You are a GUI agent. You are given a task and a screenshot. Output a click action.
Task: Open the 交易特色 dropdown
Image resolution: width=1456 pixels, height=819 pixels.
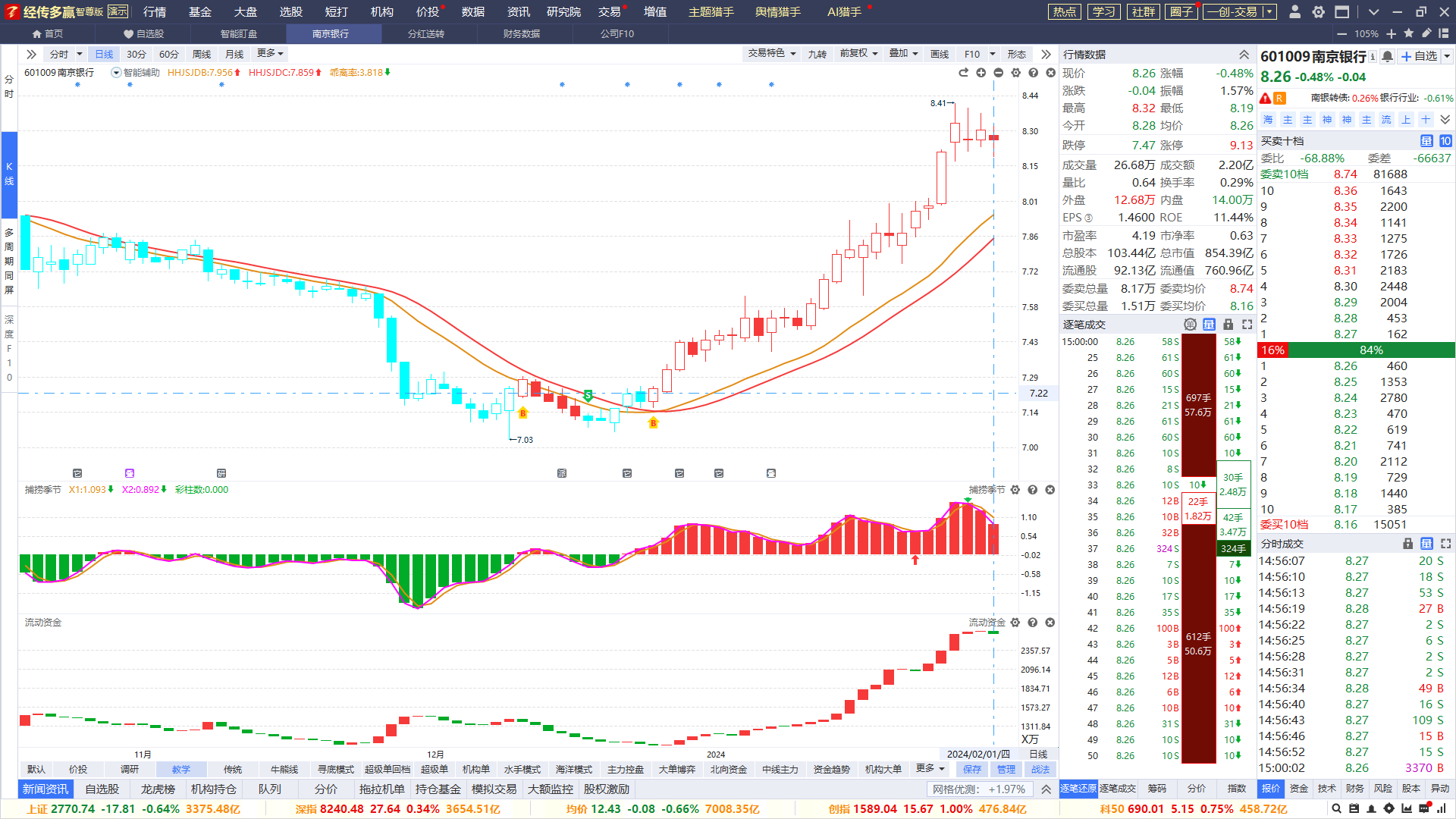coord(771,54)
